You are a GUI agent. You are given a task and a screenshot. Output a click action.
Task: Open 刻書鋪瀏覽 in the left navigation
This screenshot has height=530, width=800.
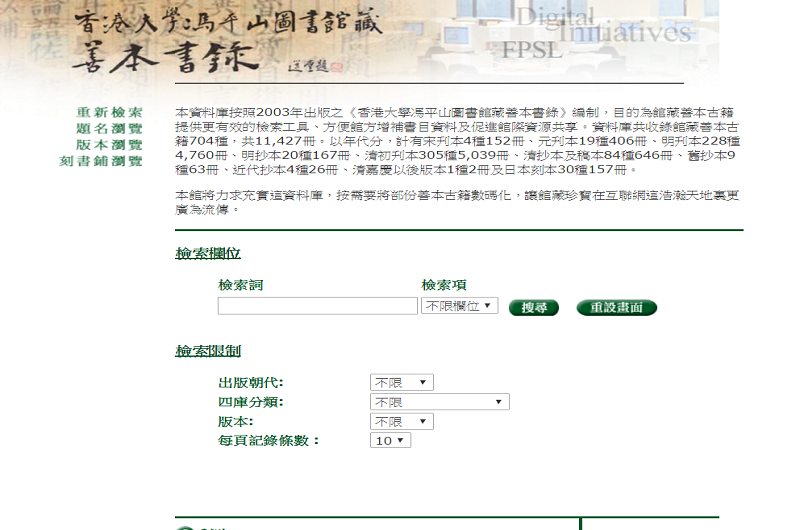point(101,161)
